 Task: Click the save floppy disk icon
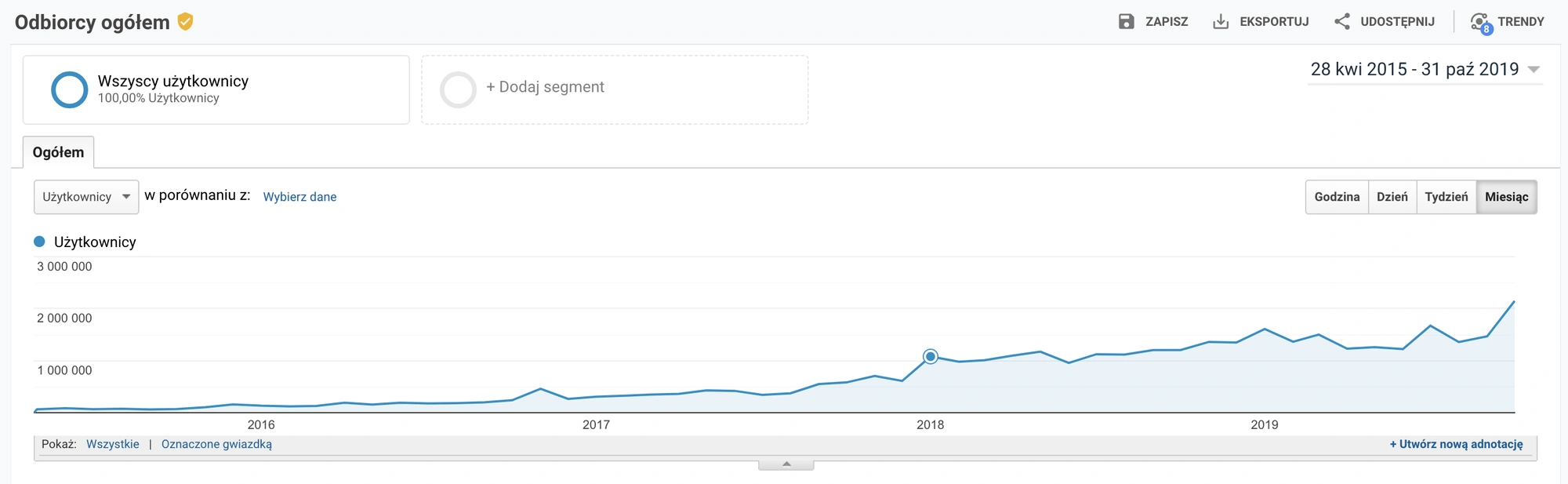[x=1126, y=22]
